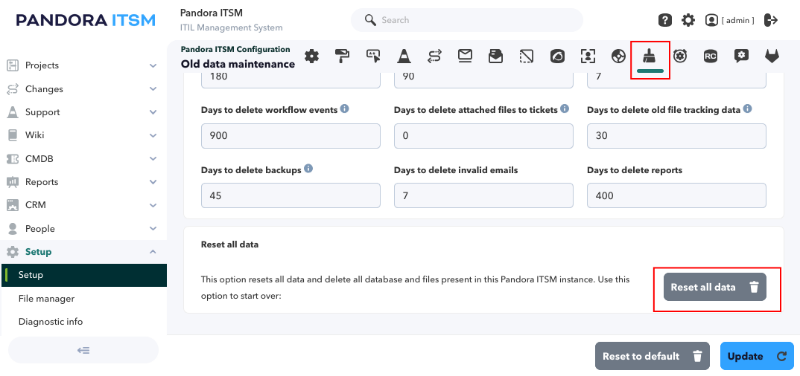Open the dashed square icon tab
The height and width of the screenshot is (376, 800).
pyautogui.click(x=526, y=56)
